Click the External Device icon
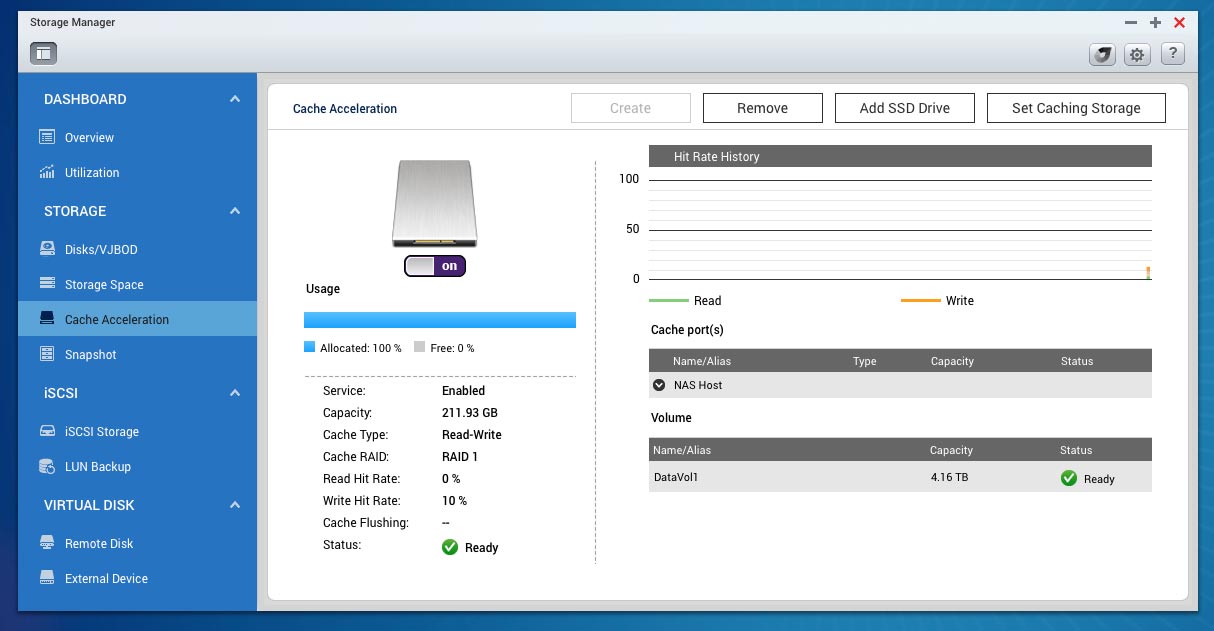The width and height of the screenshot is (1214, 631). [46, 578]
